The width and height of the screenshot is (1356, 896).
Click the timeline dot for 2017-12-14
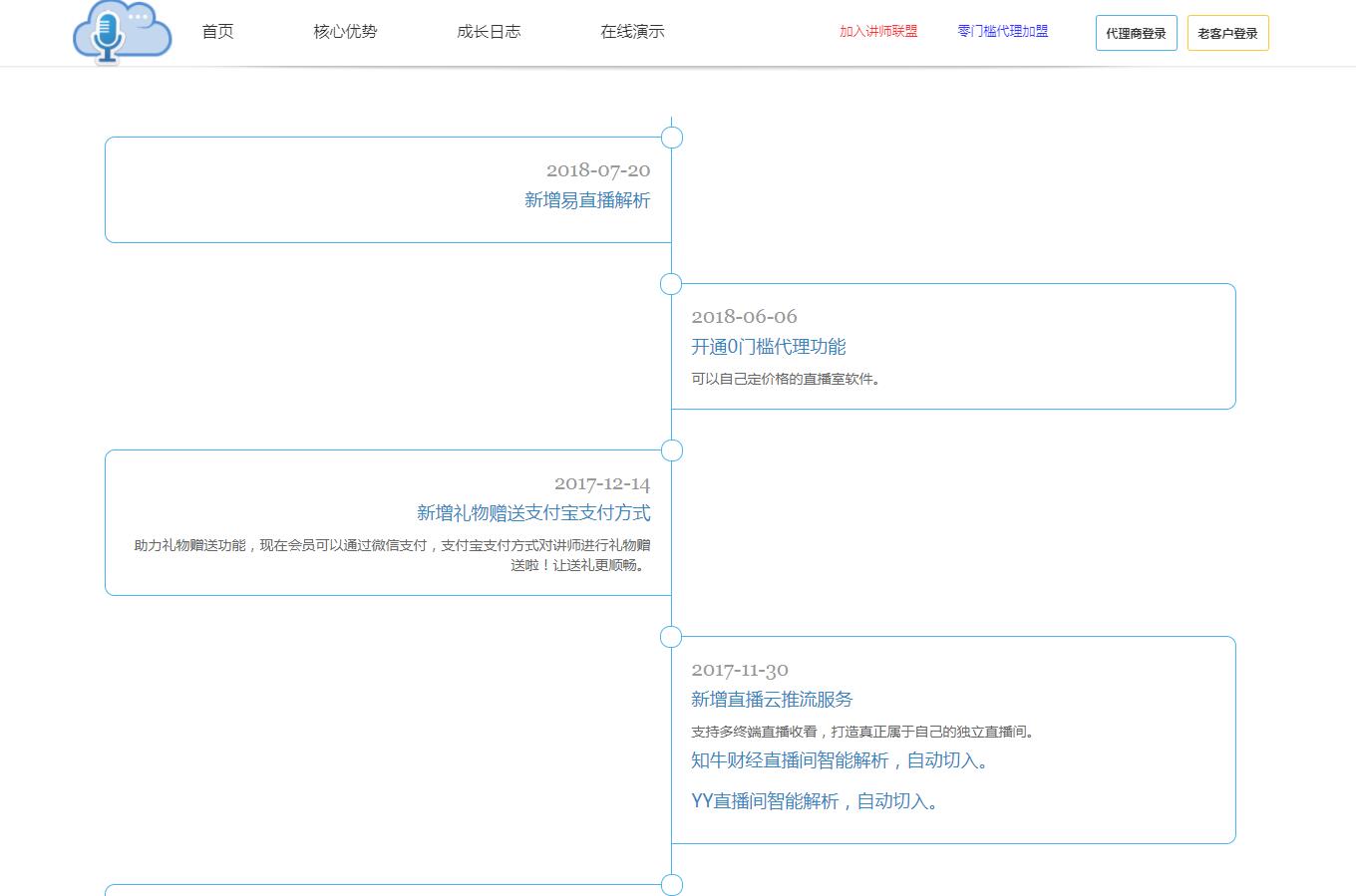[672, 450]
